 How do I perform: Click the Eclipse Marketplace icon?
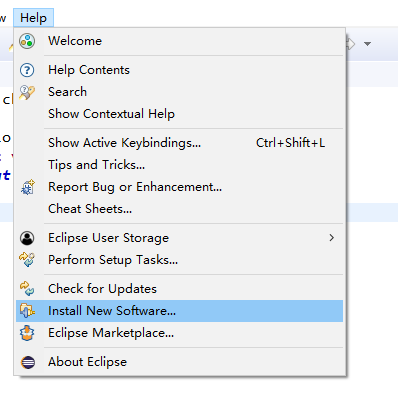pos(27,333)
